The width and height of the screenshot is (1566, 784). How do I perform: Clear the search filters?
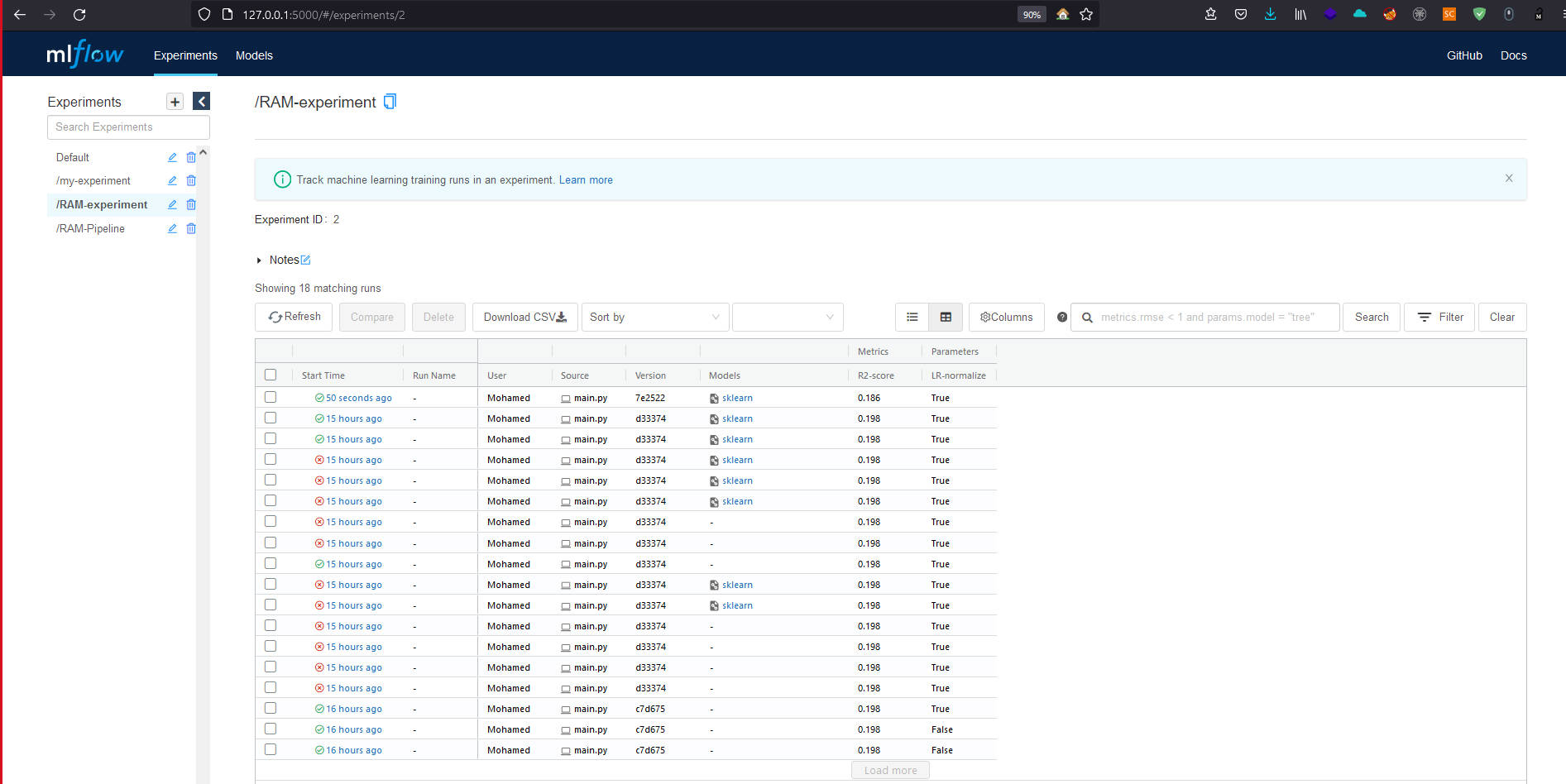coord(1502,317)
